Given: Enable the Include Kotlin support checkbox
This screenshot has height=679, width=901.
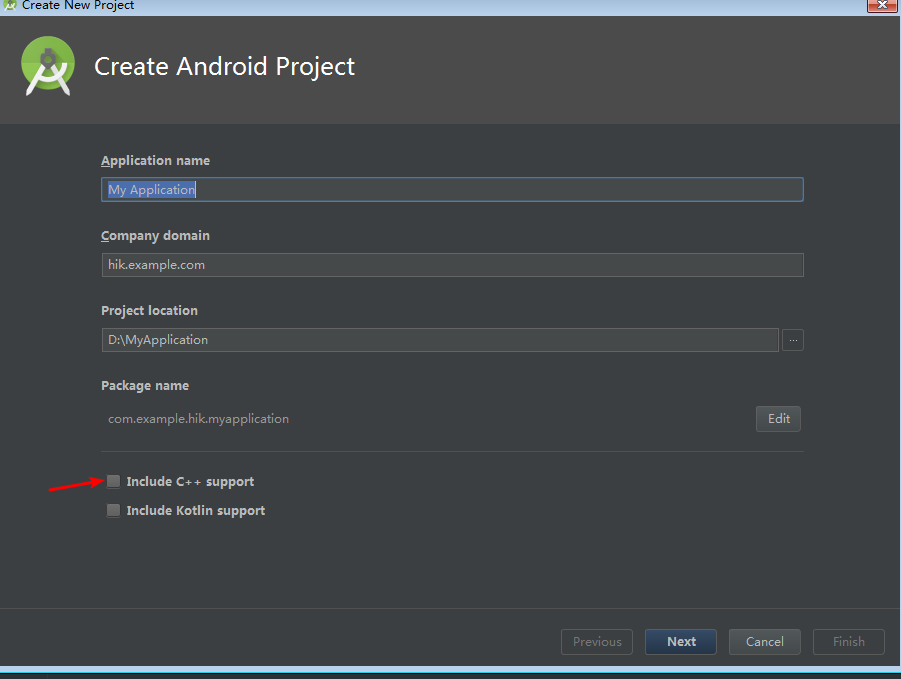Looking at the screenshot, I should coord(114,510).
